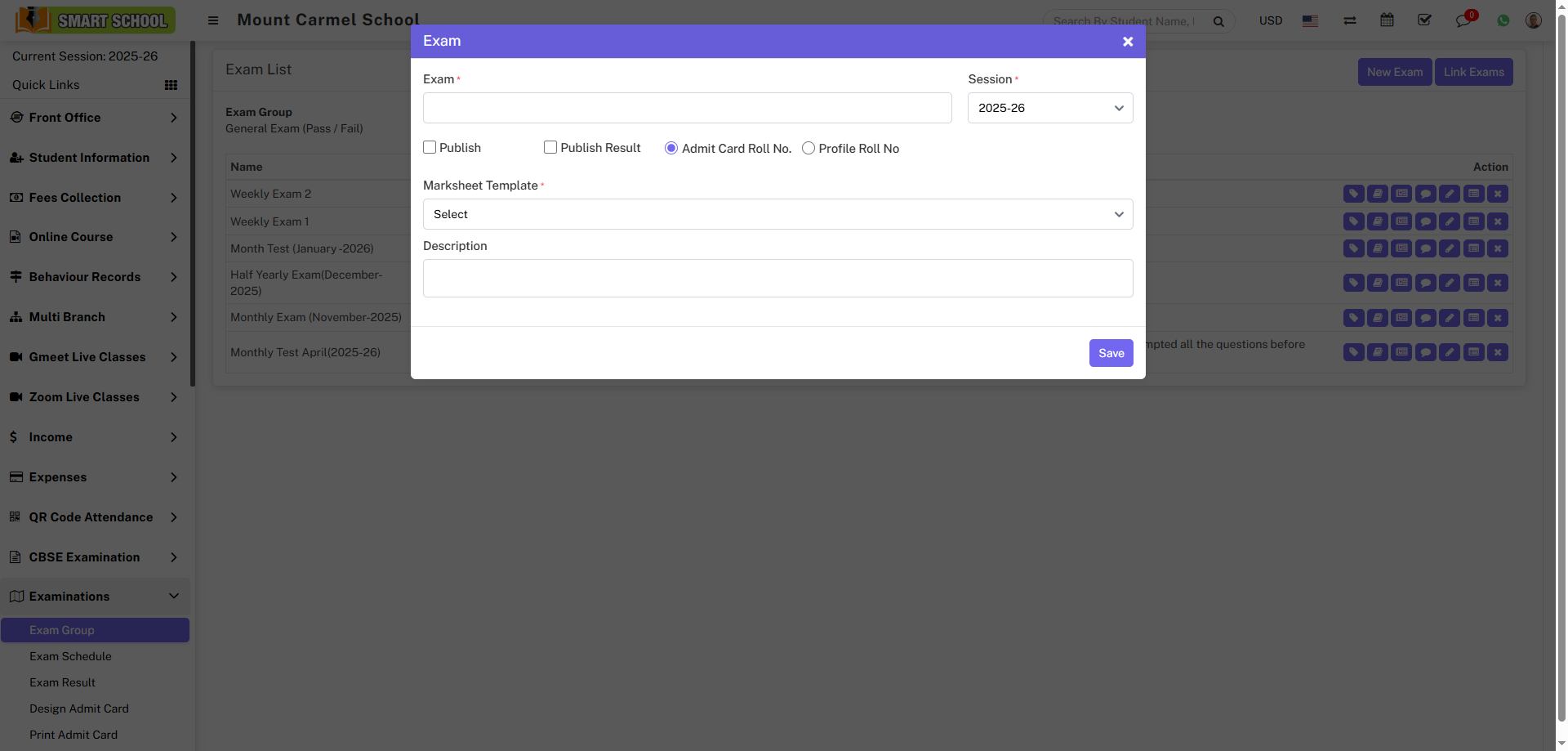Go to Design Admit Card menu item
This screenshot has height=751, width=1568.
click(x=79, y=709)
